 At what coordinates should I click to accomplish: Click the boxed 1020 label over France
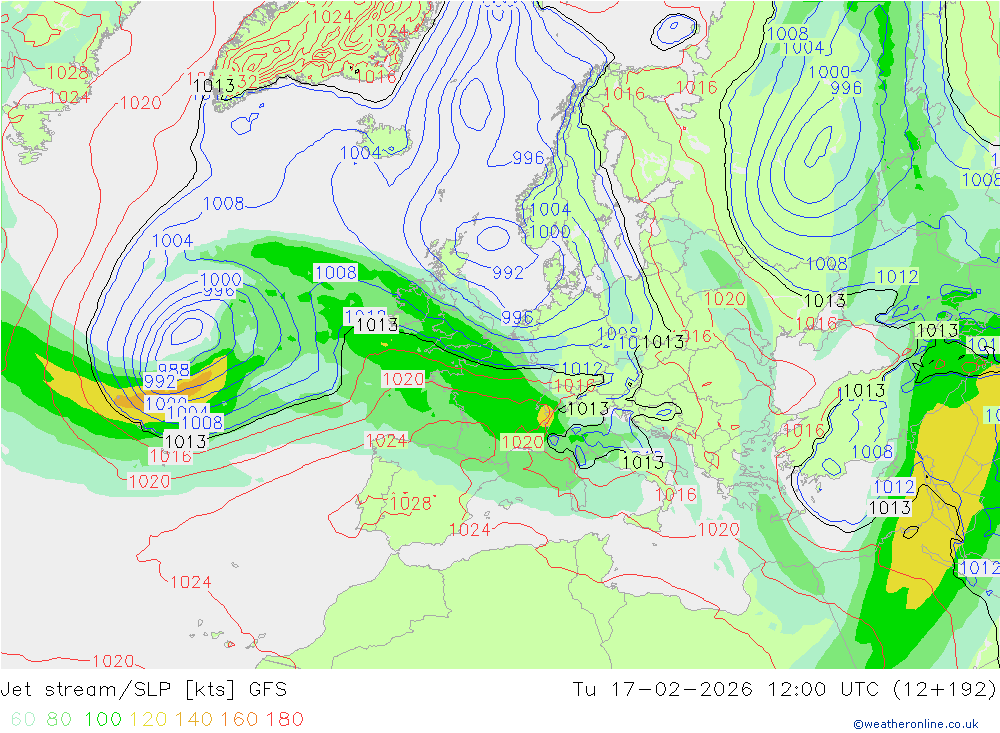(x=403, y=379)
